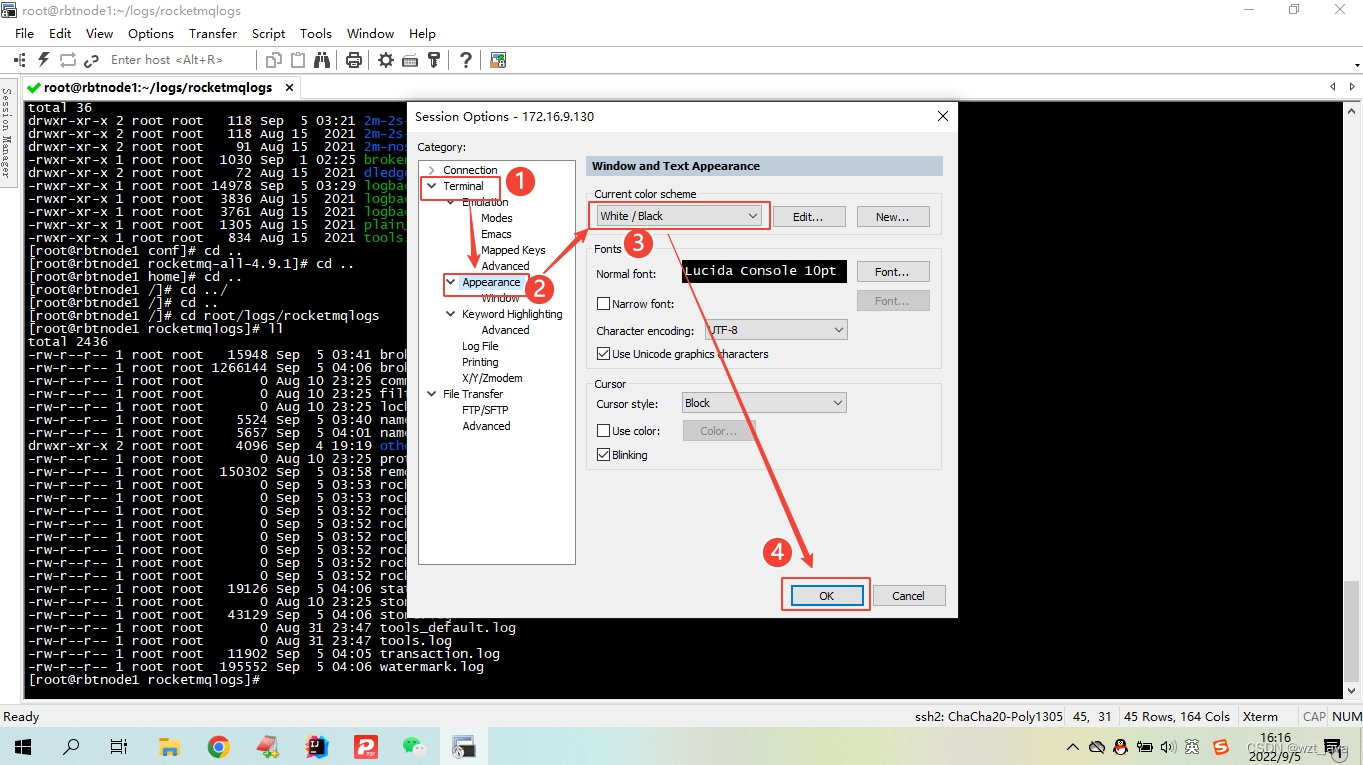The width and height of the screenshot is (1363, 765).
Task: Enable the Narrow font checkbox
Action: (x=604, y=303)
